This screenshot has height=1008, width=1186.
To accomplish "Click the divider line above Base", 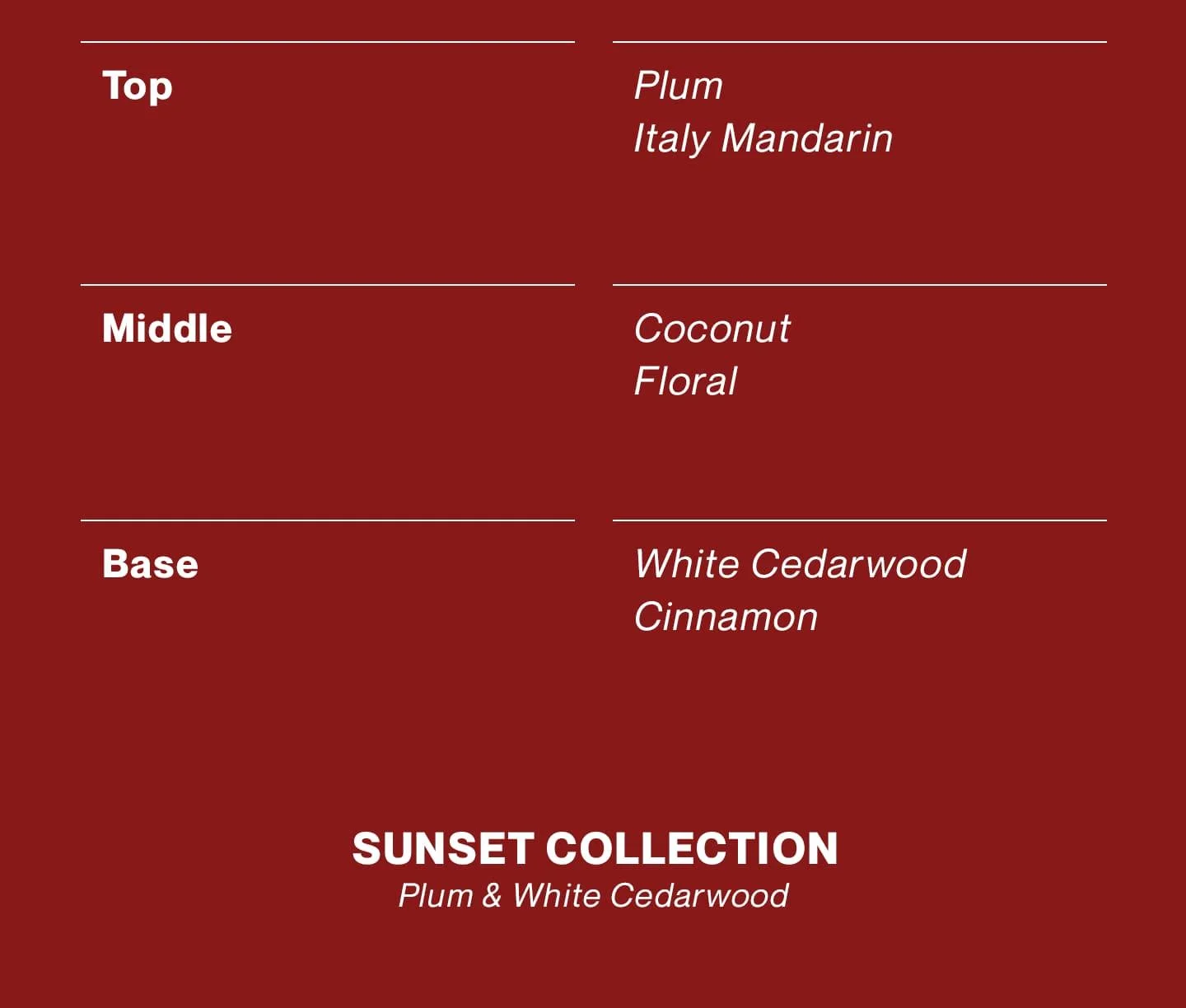I will pos(328,520).
